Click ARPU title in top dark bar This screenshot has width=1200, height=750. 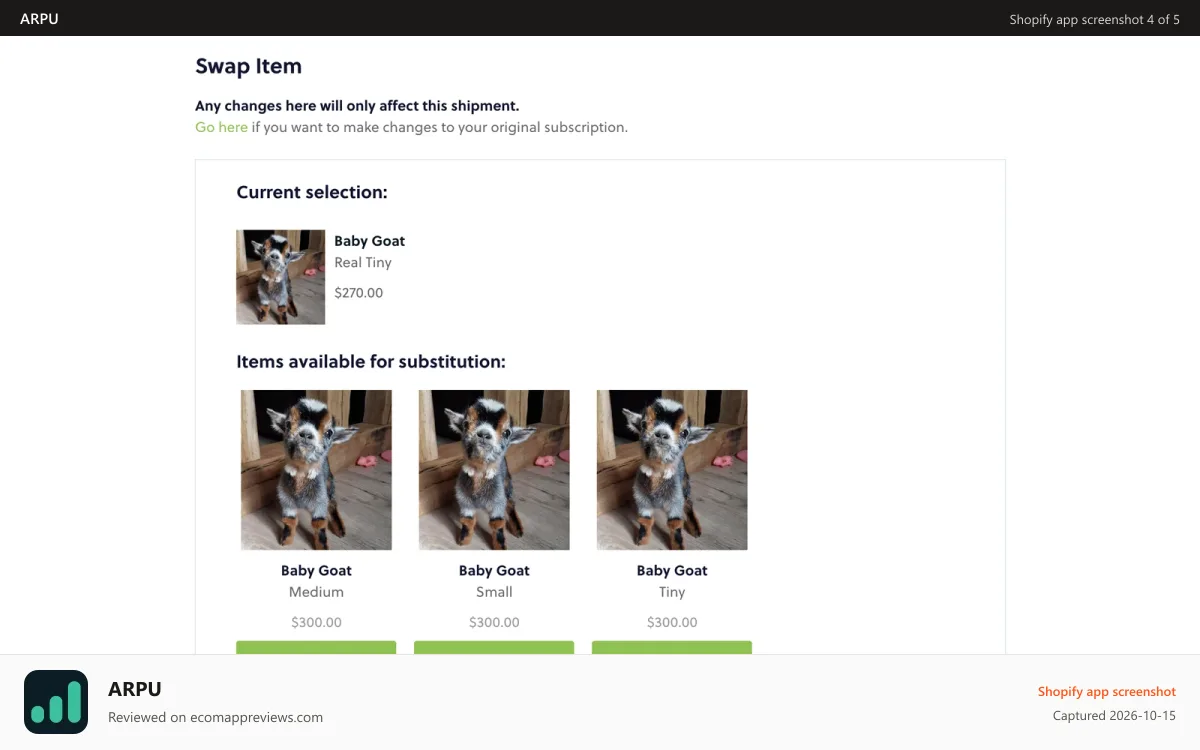(x=39, y=18)
